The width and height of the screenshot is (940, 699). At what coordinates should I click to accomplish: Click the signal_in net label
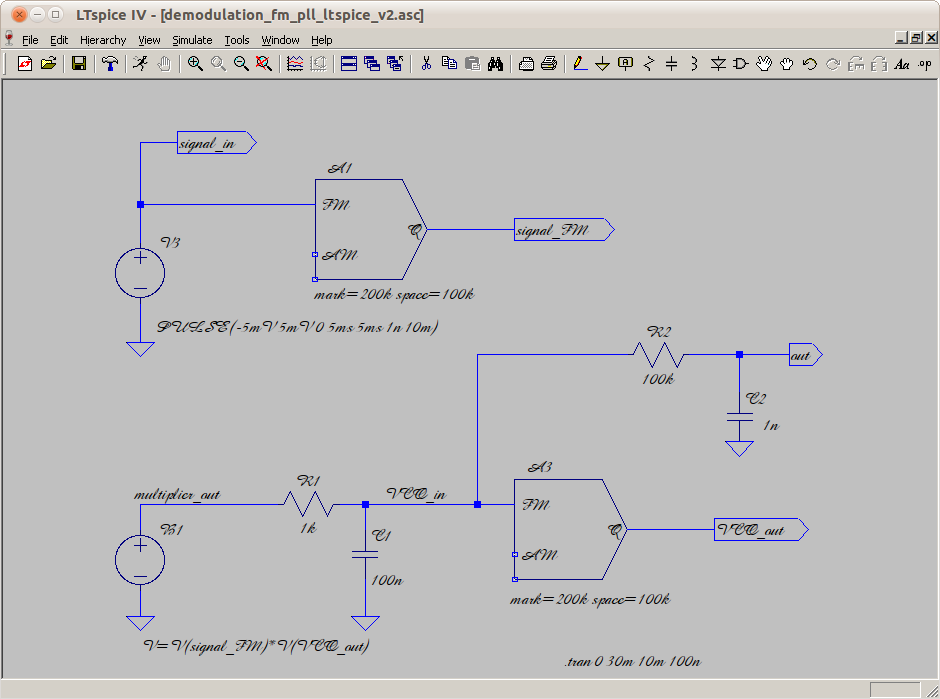[x=216, y=143]
